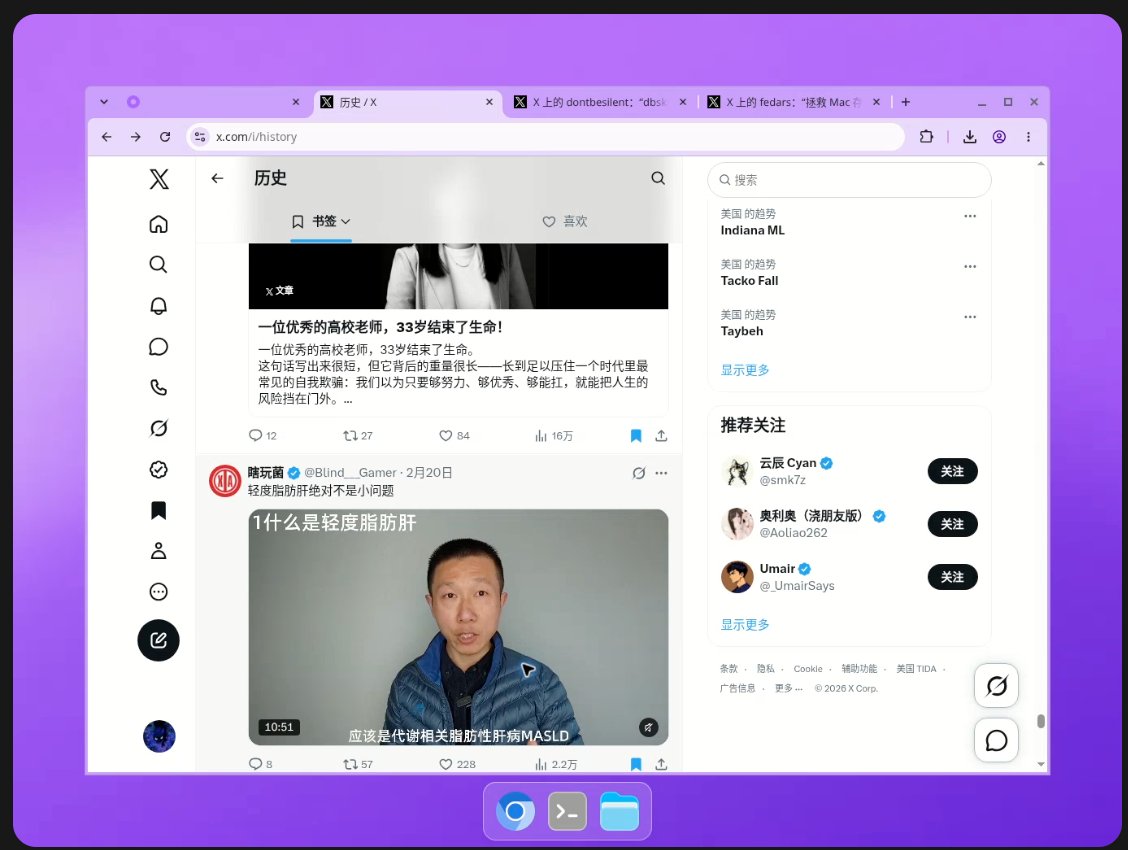Open Notifications bell in sidebar
Screen dimensions: 1128x850
click(158, 306)
